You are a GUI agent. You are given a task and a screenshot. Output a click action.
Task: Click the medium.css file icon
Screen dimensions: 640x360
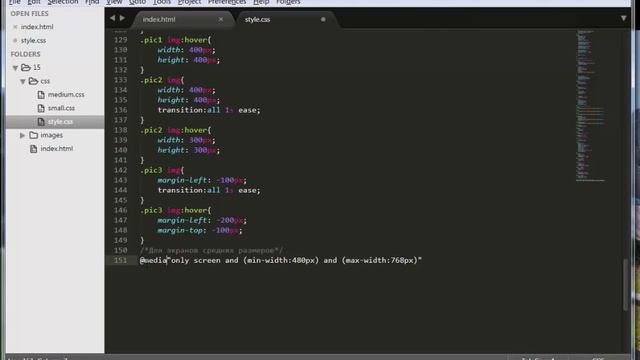pos(41,95)
